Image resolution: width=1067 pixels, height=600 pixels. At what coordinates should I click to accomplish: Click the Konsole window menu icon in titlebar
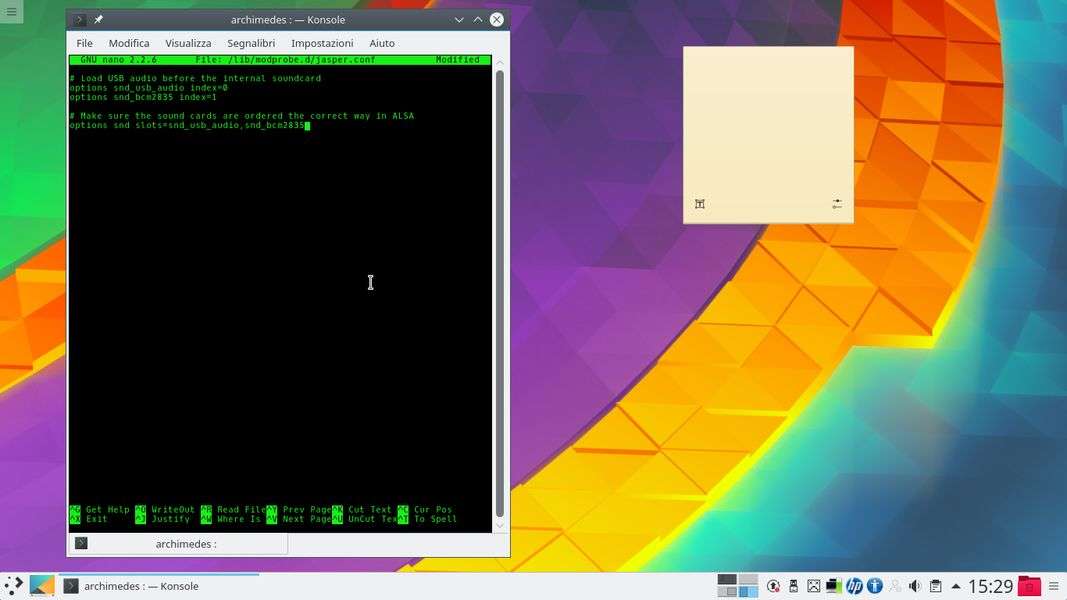[80, 19]
